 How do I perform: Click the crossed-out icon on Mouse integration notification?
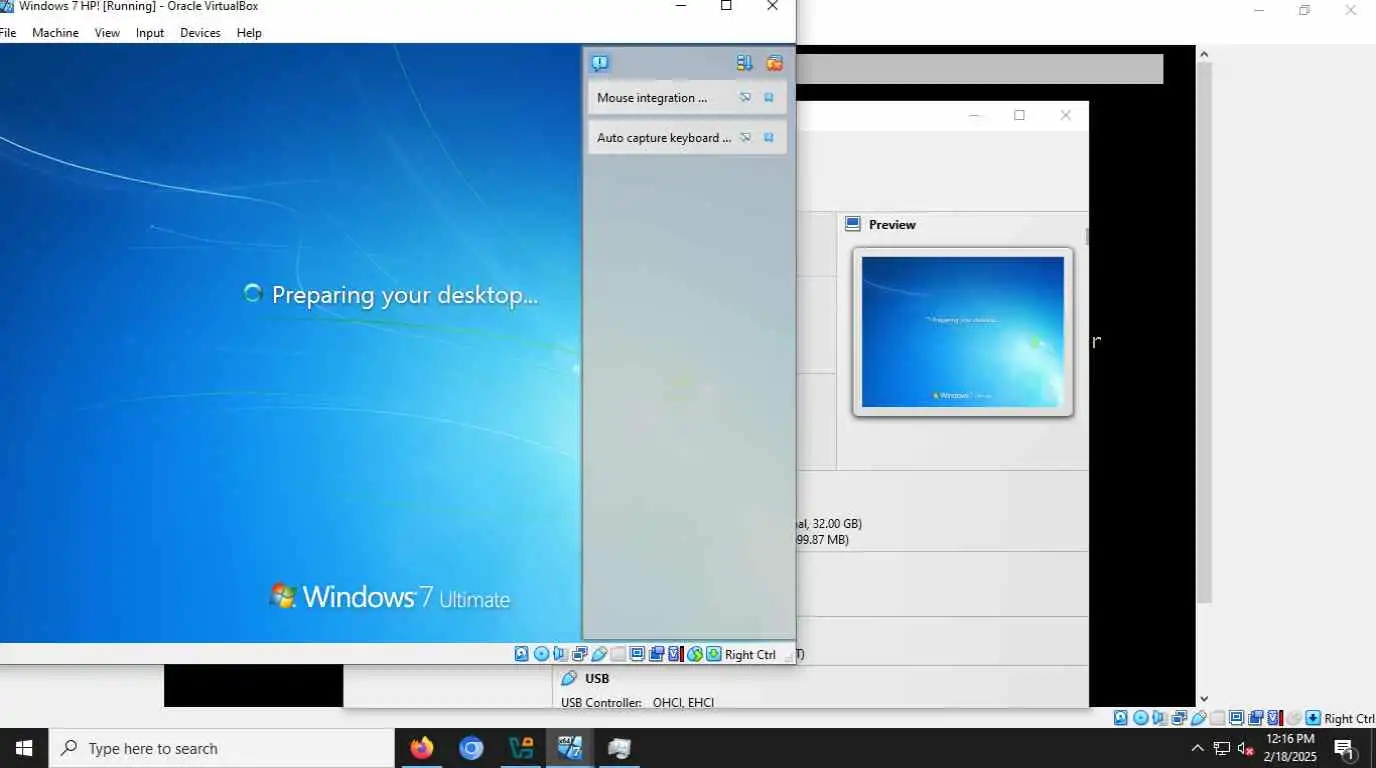tap(745, 97)
